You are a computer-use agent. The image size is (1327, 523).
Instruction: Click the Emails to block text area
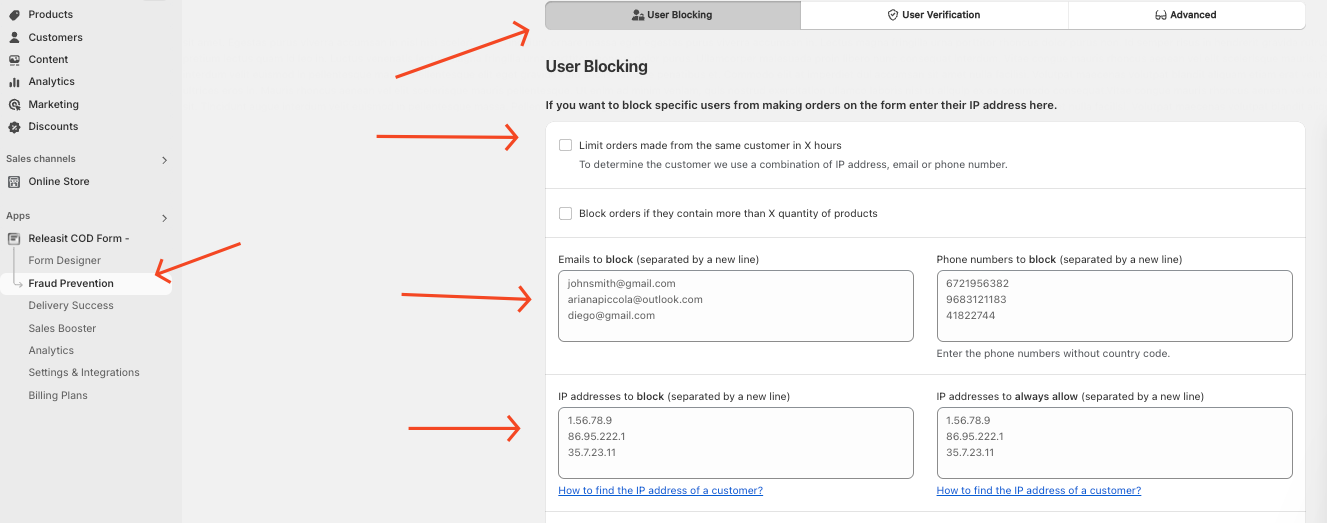coord(736,306)
